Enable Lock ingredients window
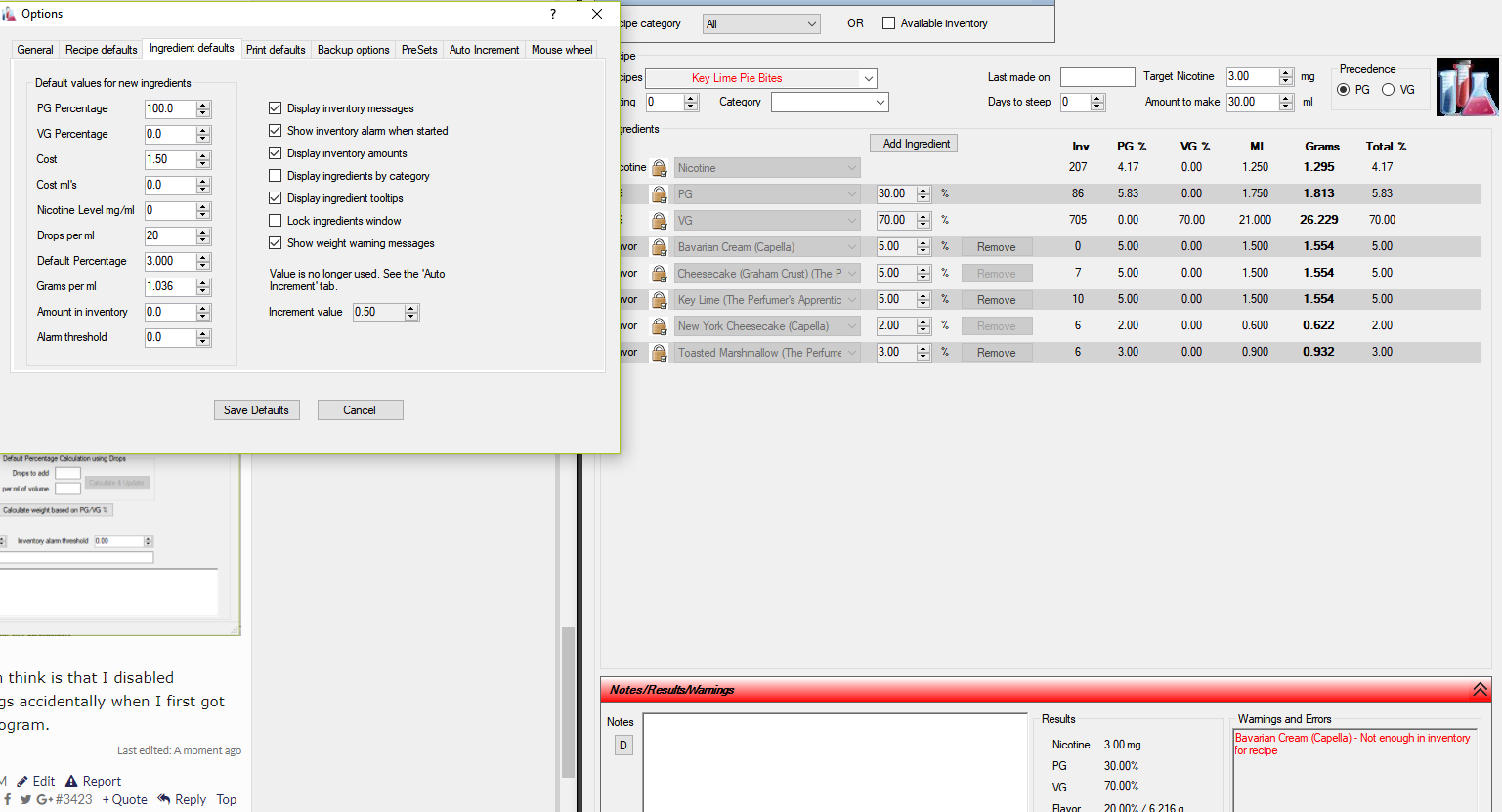The height and width of the screenshot is (812, 1502). coord(276,221)
